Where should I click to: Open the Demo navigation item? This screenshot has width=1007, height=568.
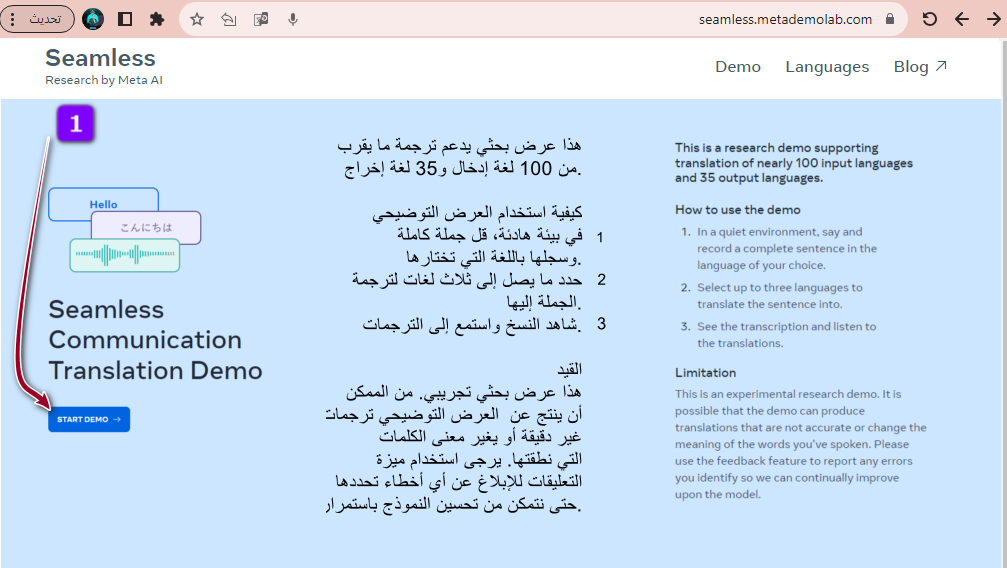click(738, 67)
